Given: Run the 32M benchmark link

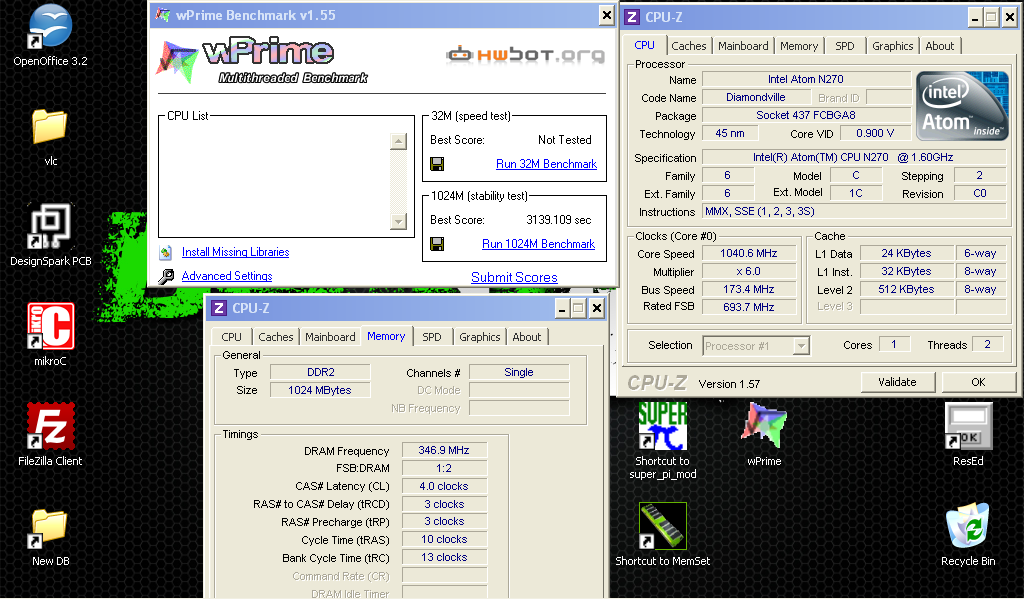Looking at the screenshot, I should 546,164.
